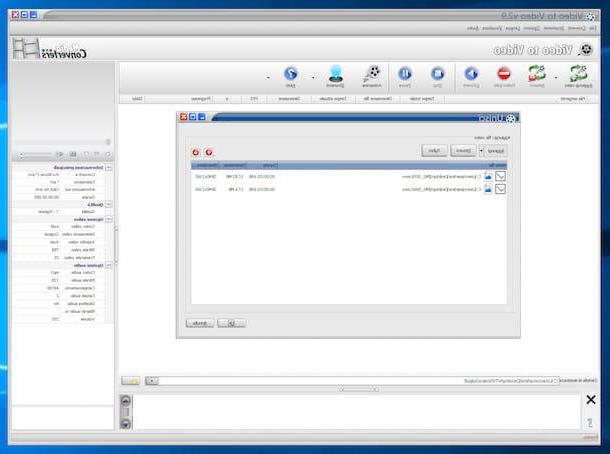Click the snapshot icon next to speaker icon

click(x=73, y=154)
